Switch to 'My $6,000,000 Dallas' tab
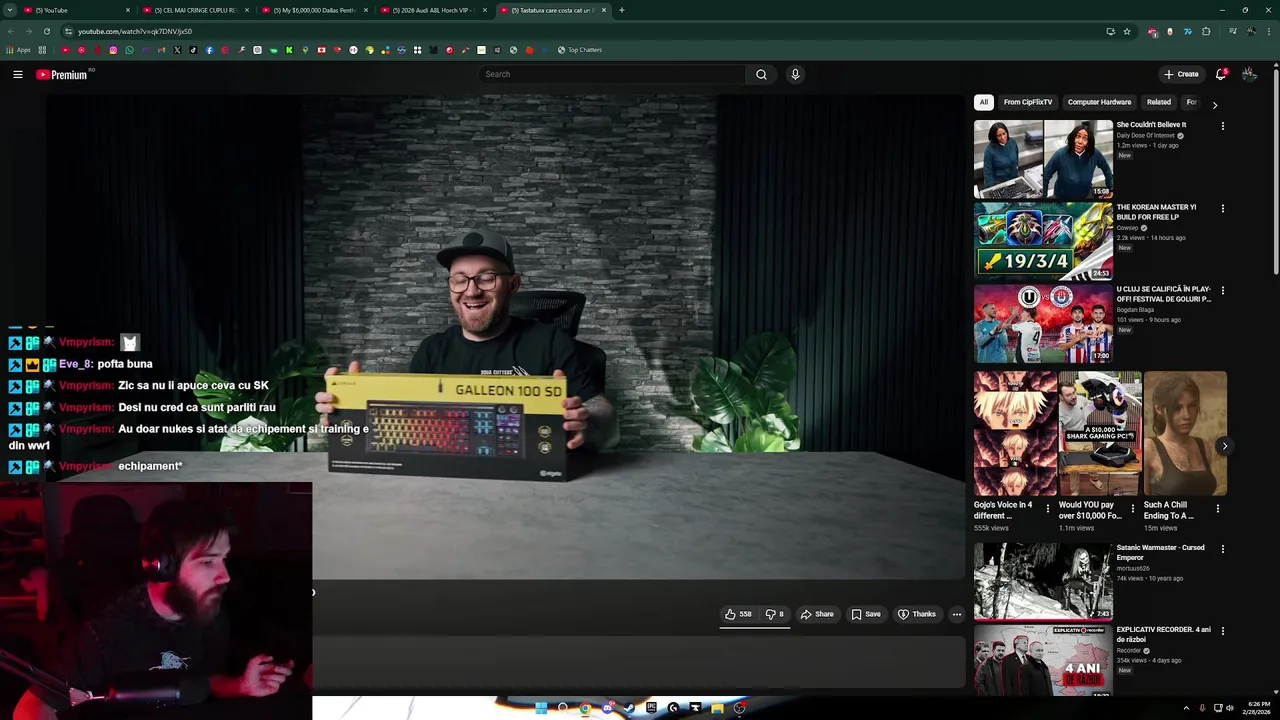This screenshot has height=720, width=1280. (x=315, y=10)
